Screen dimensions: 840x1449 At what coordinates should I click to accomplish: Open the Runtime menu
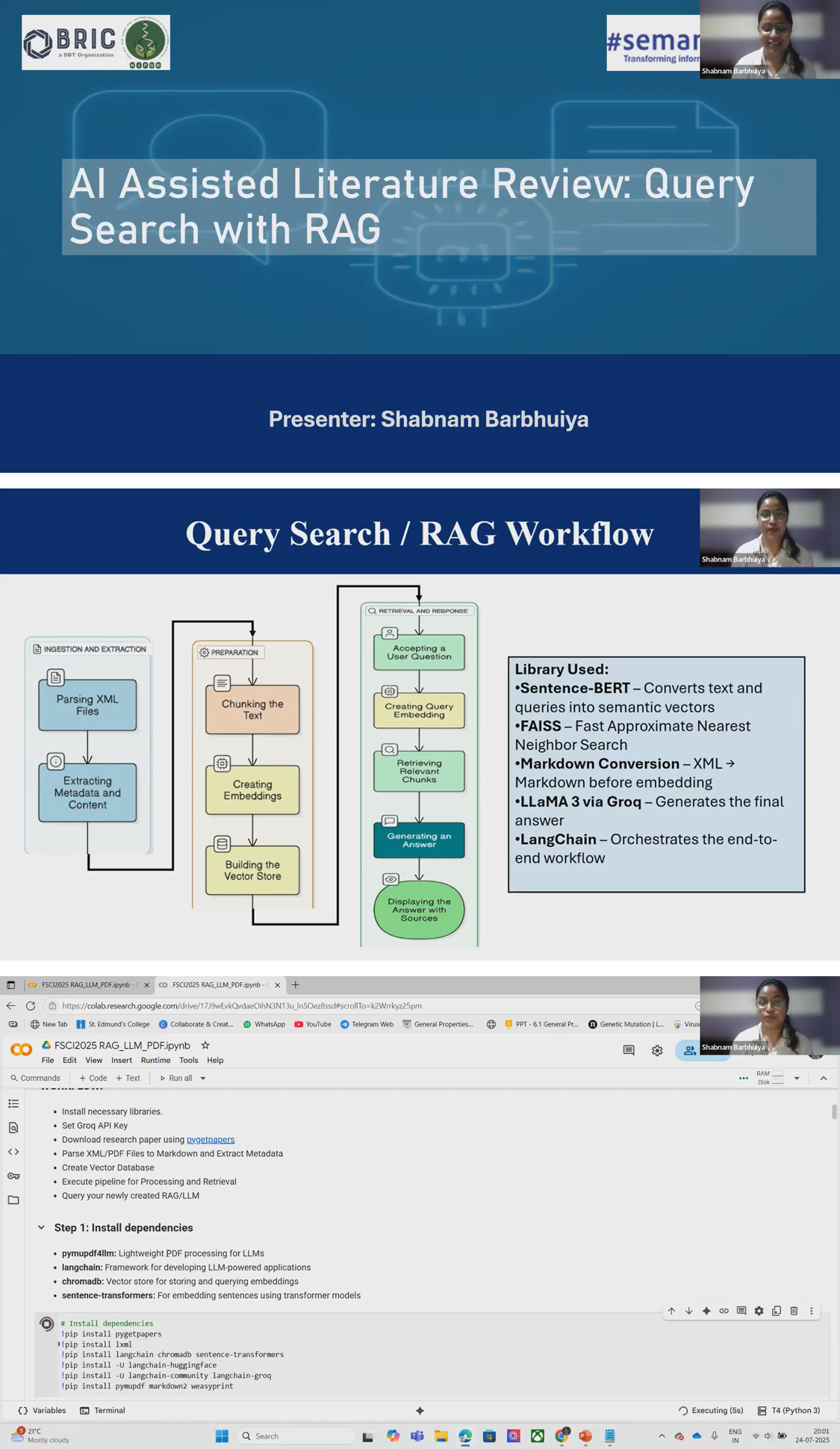point(155,1060)
